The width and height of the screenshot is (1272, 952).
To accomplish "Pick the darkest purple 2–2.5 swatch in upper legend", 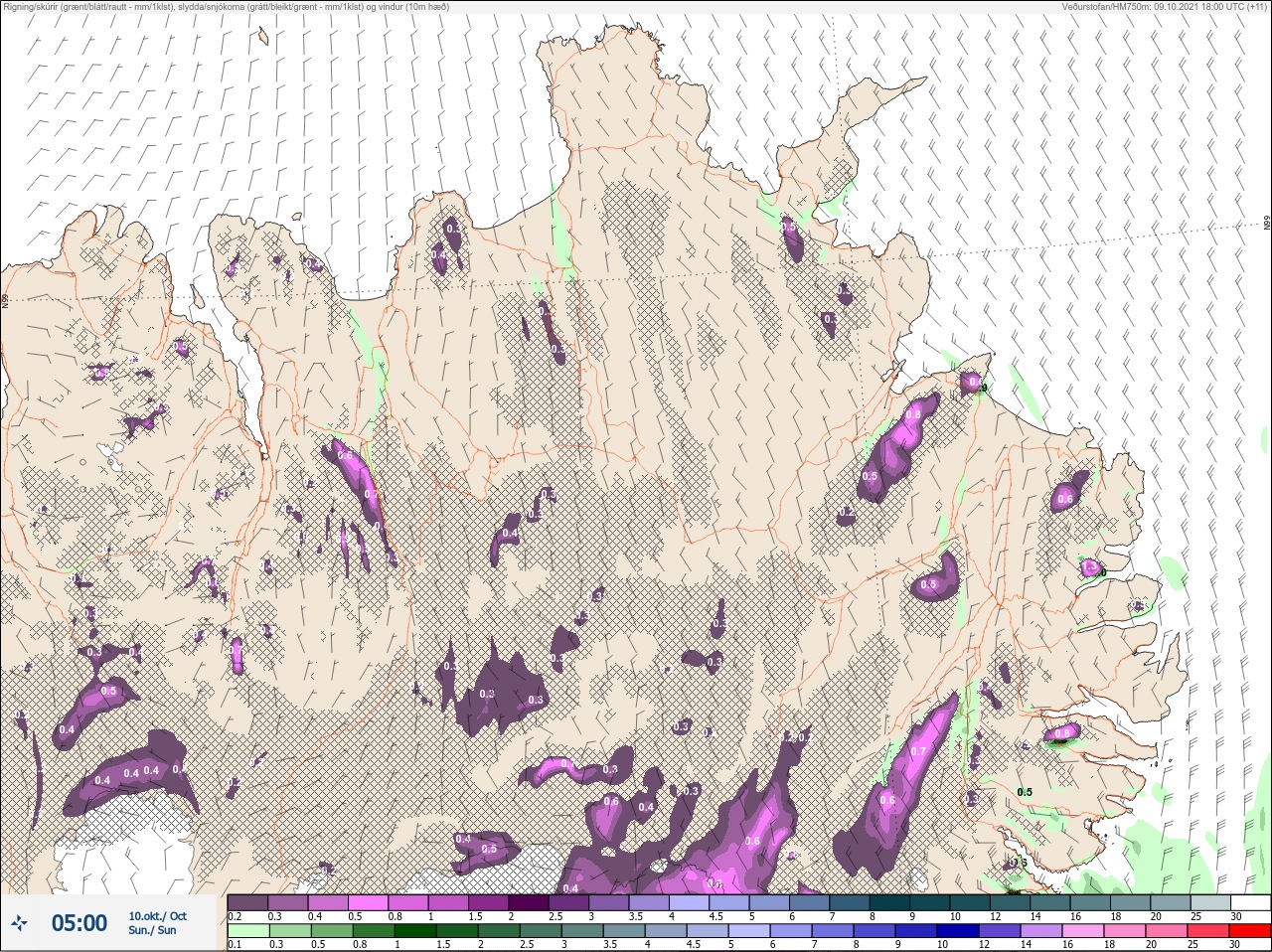I will coord(529,902).
